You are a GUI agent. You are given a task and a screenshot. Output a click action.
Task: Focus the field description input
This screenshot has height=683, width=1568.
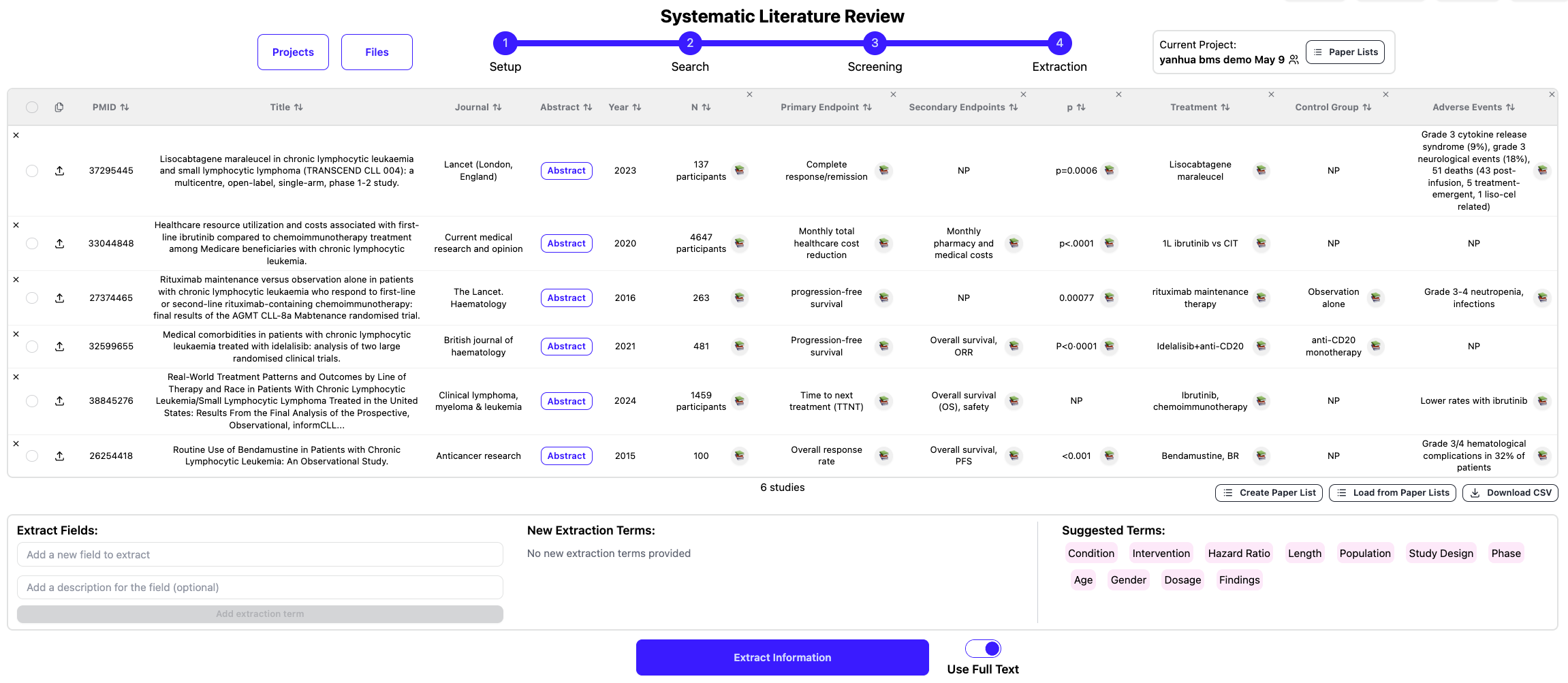coord(260,587)
